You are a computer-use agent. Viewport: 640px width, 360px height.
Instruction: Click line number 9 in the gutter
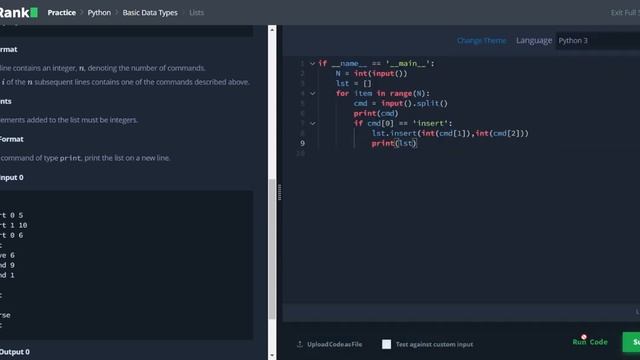(x=302, y=143)
